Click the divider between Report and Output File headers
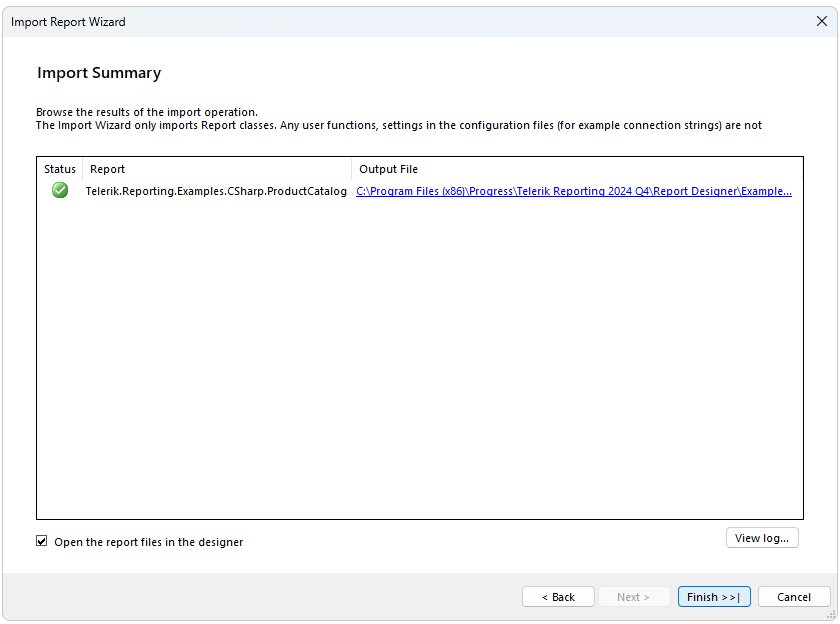The width and height of the screenshot is (840, 624). coord(351,169)
